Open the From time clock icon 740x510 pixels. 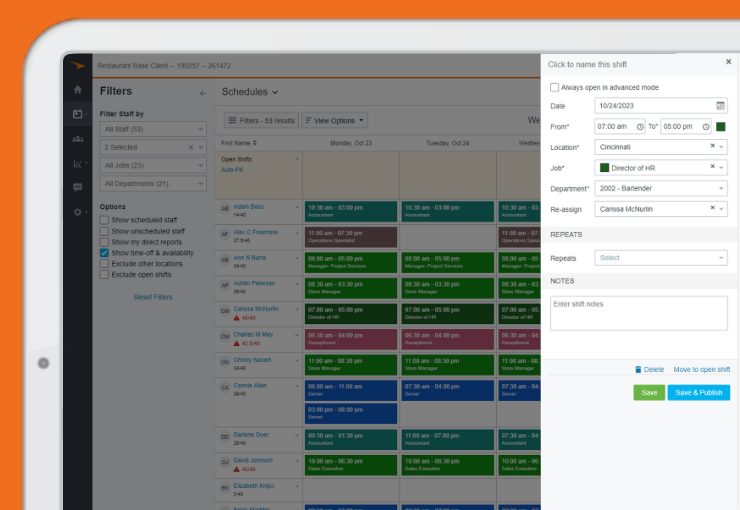[x=640, y=127]
